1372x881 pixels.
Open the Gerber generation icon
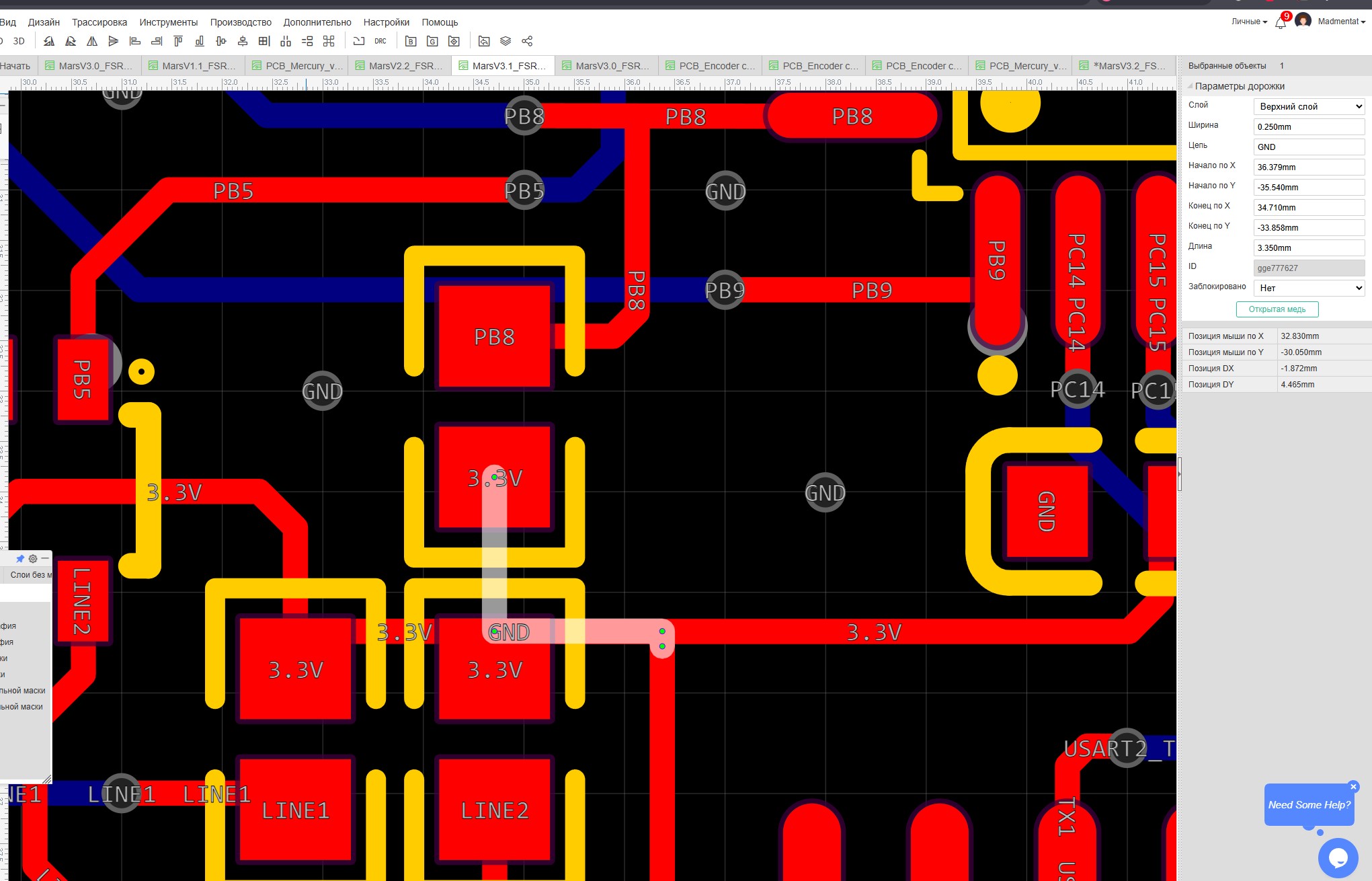[x=432, y=41]
